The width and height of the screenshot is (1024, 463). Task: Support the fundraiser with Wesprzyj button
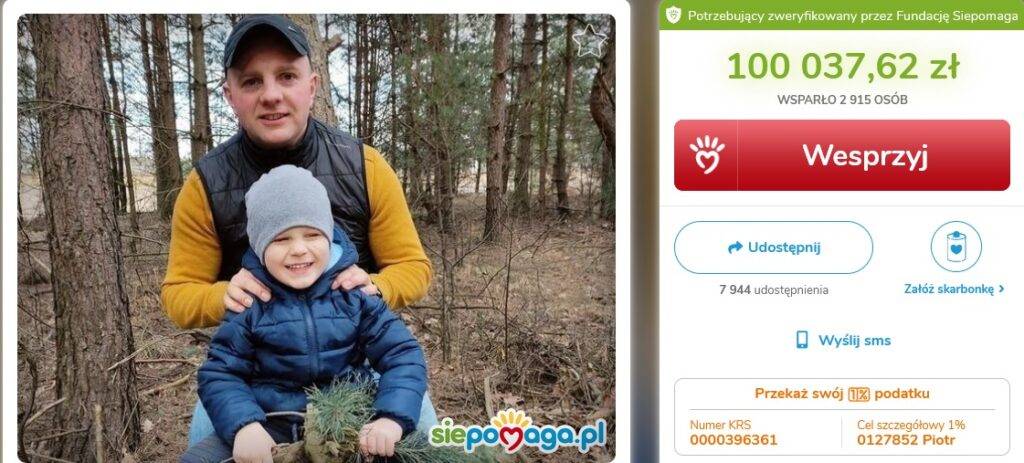point(842,155)
